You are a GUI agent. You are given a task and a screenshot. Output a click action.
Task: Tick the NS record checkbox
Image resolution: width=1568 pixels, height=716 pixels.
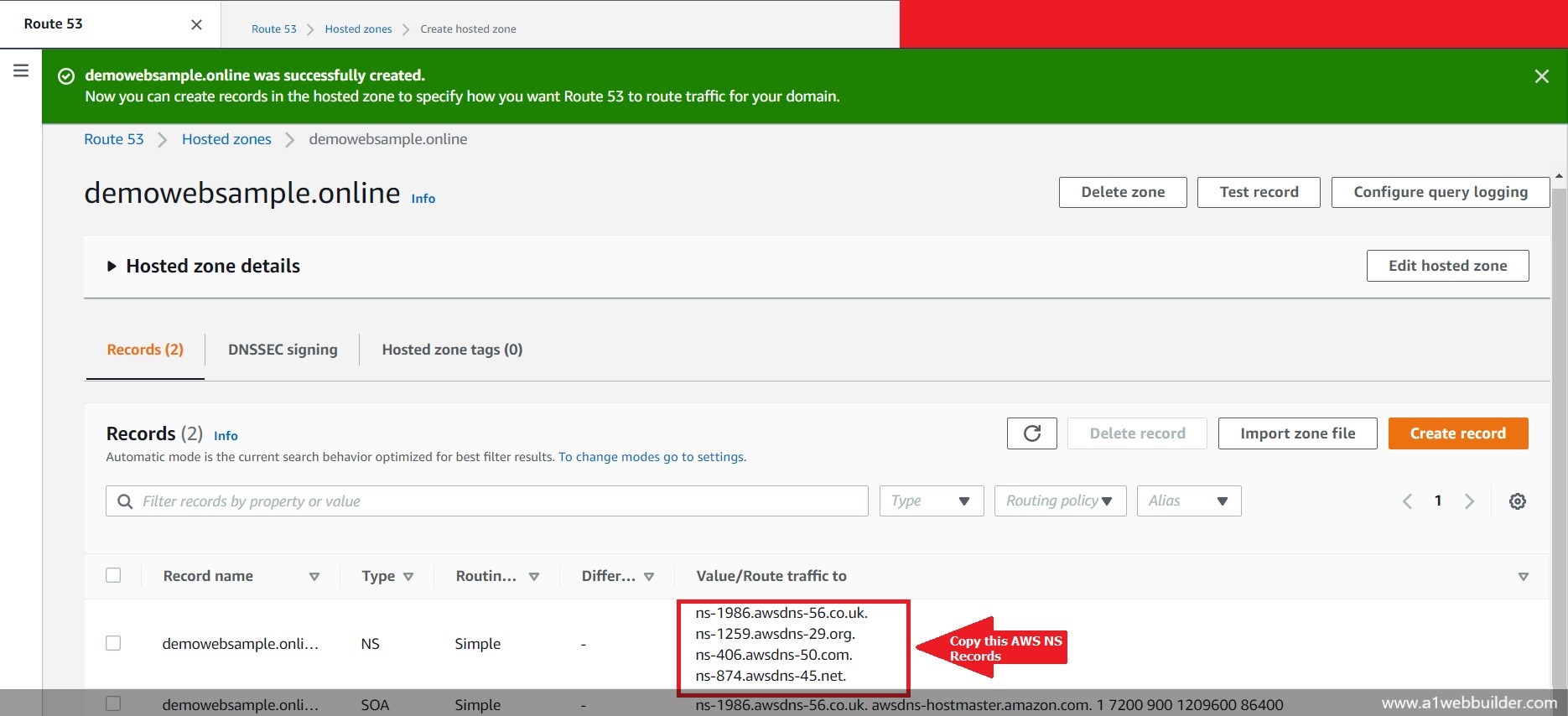[113, 643]
